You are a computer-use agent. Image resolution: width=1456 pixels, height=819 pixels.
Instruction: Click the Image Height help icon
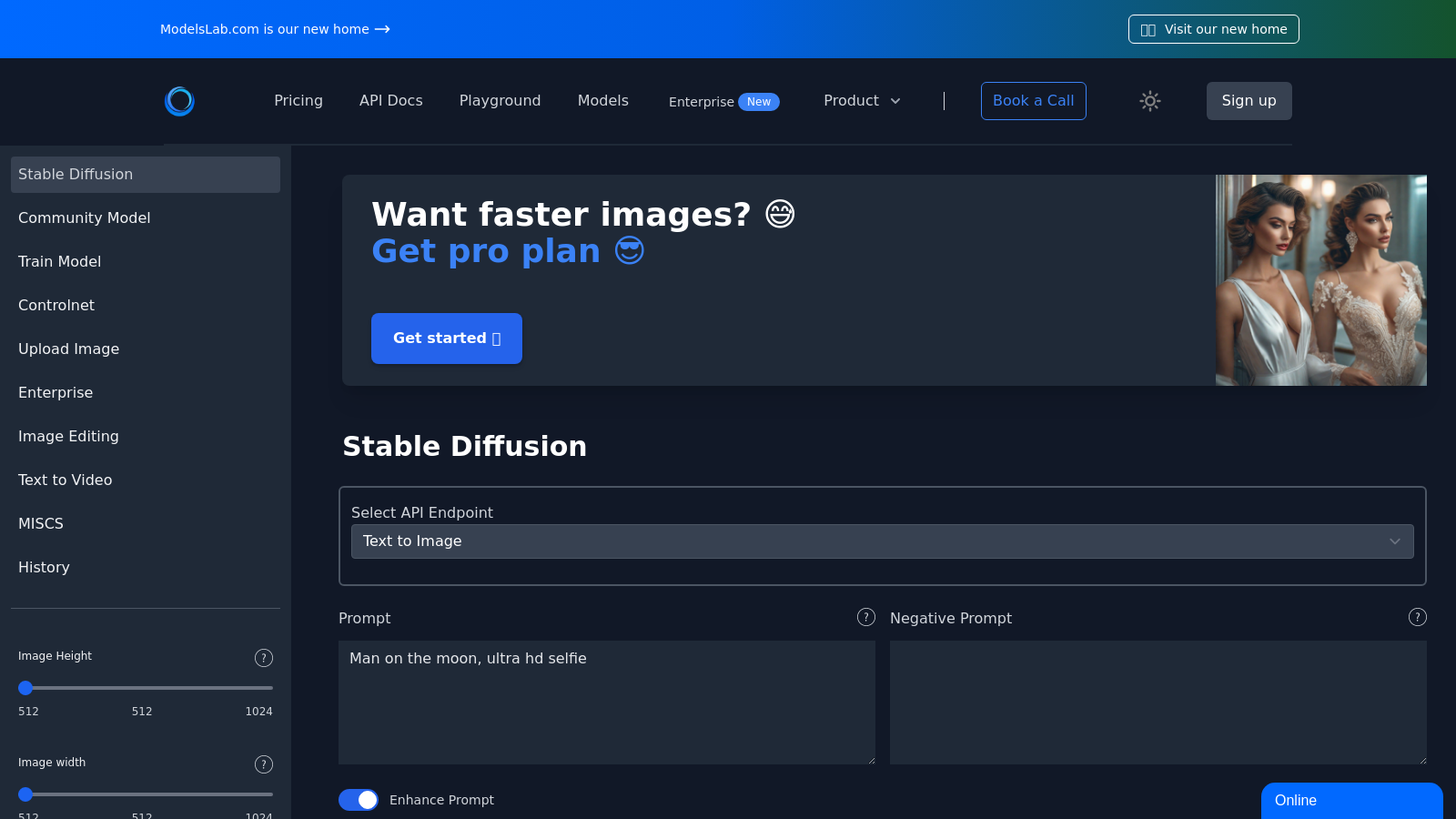[263, 657]
